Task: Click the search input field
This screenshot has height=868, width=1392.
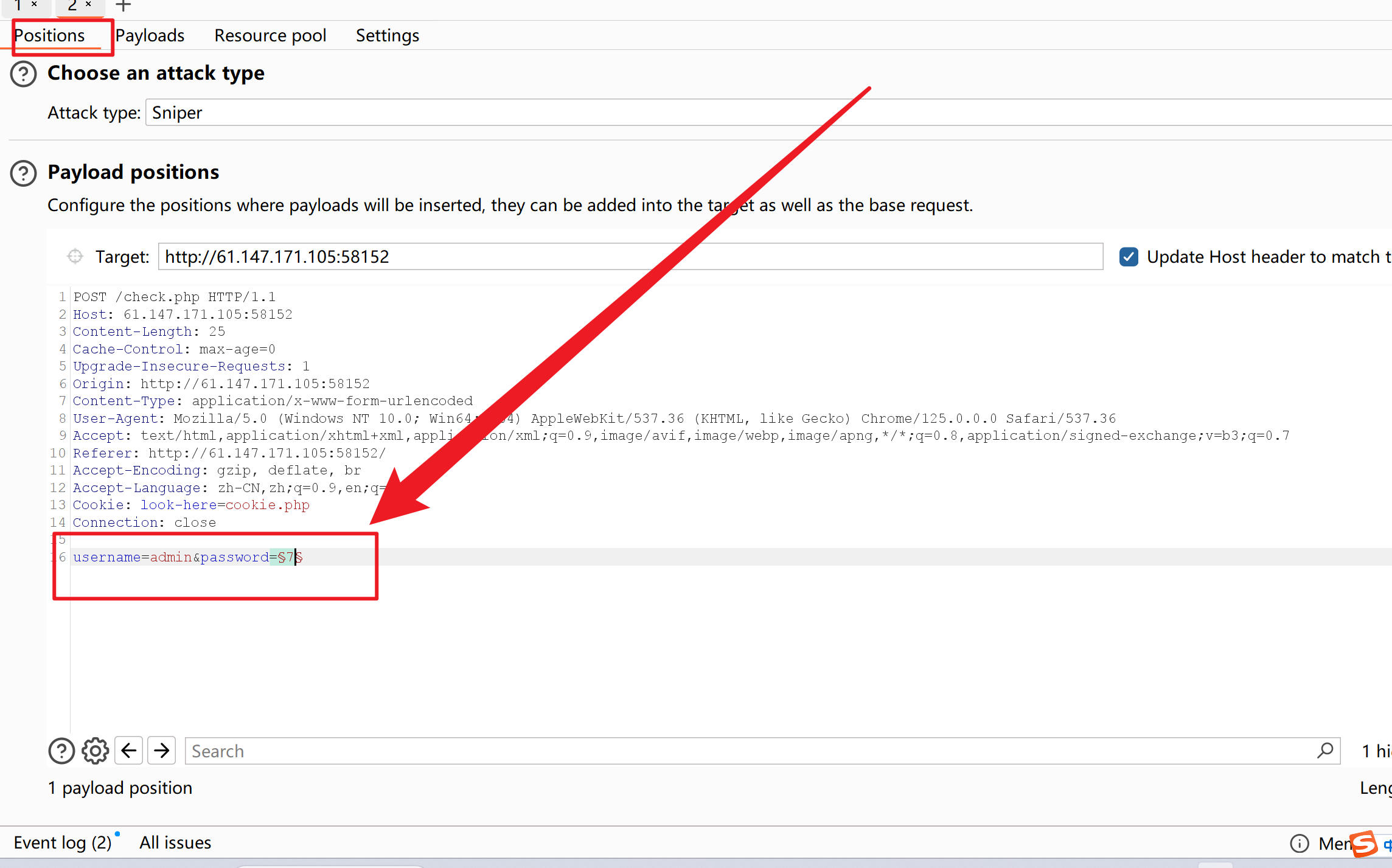Action: tap(760, 751)
